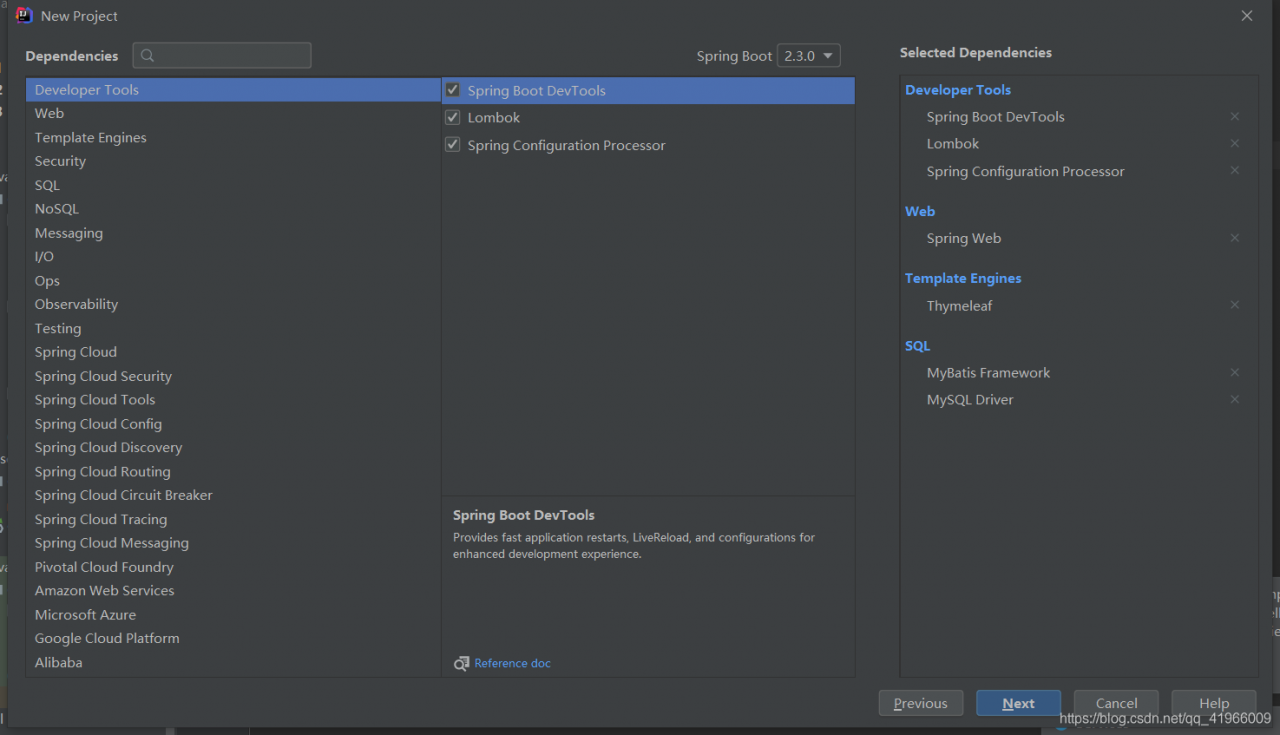The height and width of the screenshot is (735, 1280).
Task: Open Help for the dialog
Action: point(1214,703)
